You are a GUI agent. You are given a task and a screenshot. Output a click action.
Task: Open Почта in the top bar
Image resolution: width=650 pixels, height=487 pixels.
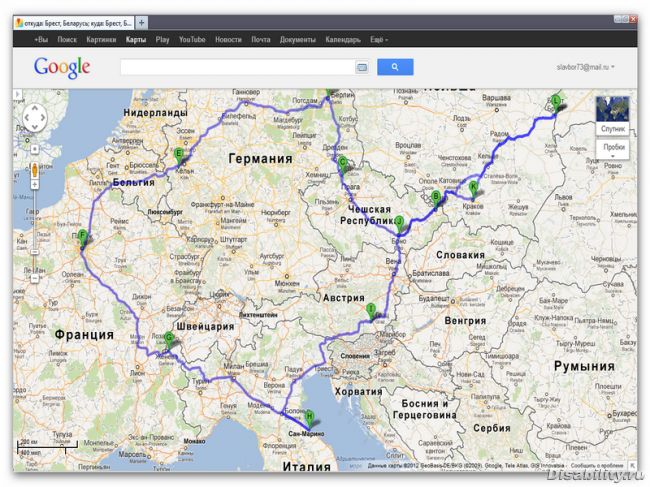pos(261,40)
